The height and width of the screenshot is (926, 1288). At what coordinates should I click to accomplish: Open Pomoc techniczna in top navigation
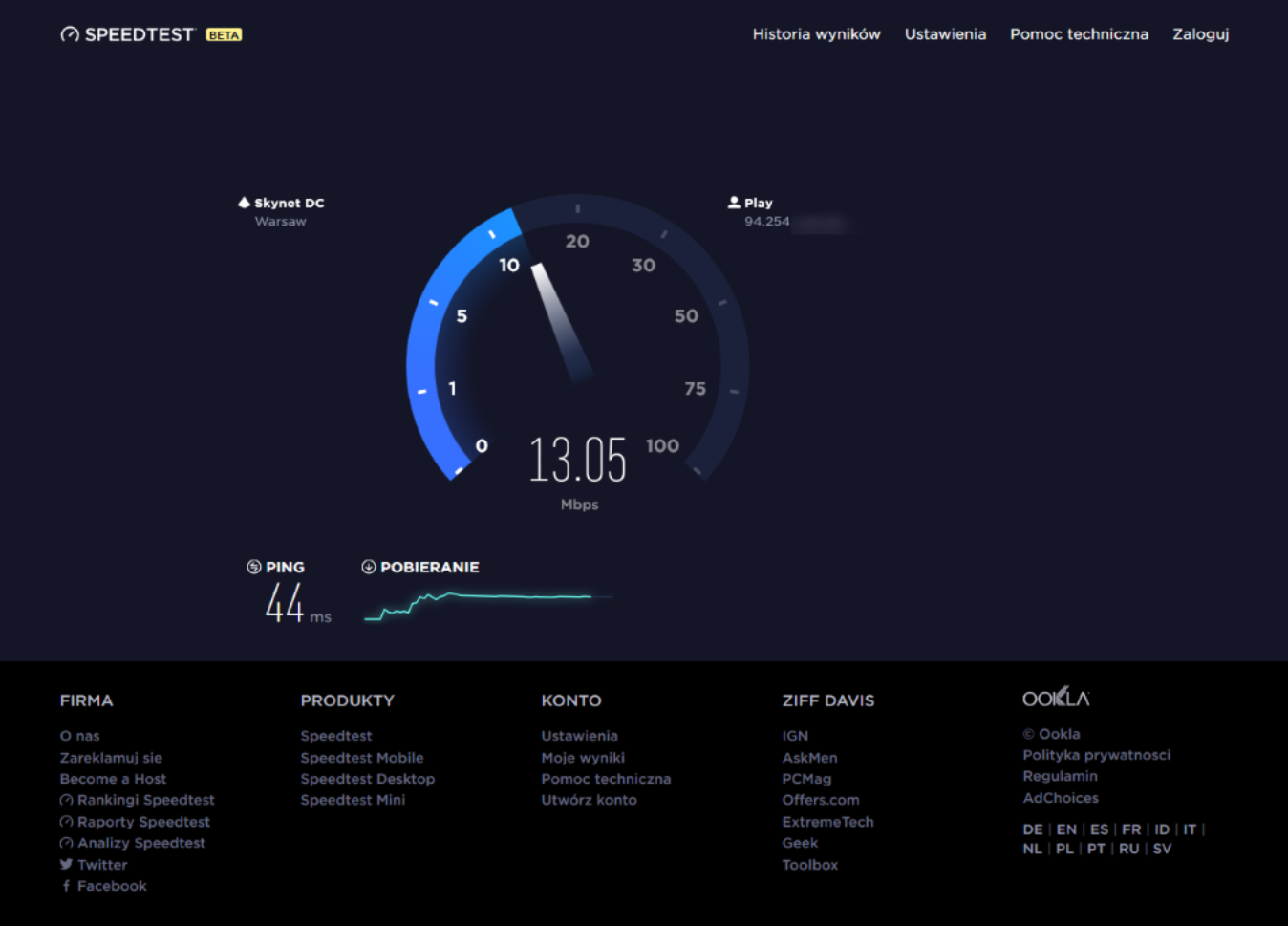pyautogui.click(x=1079, y=34)
